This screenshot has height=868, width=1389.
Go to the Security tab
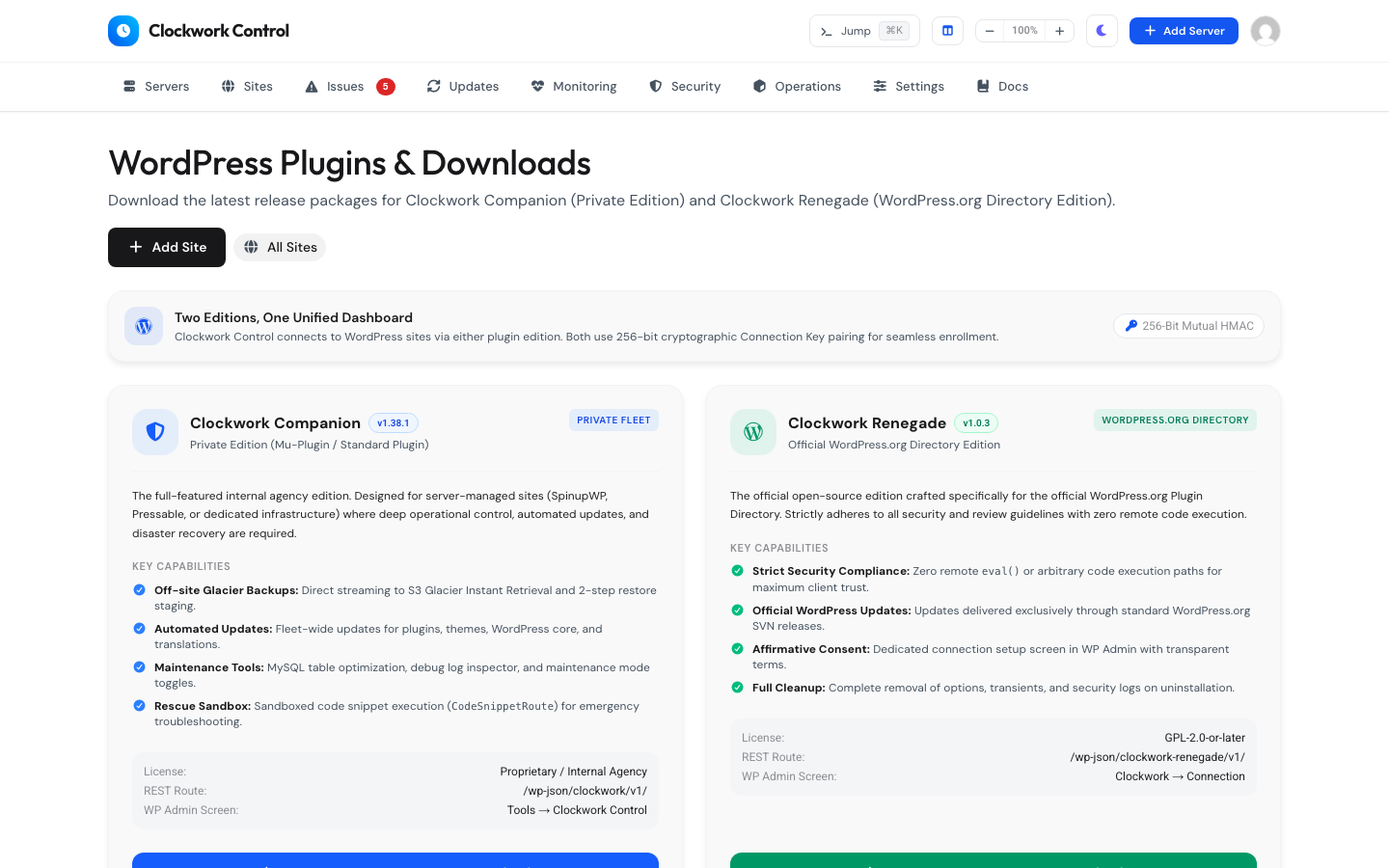pos(685,87)
